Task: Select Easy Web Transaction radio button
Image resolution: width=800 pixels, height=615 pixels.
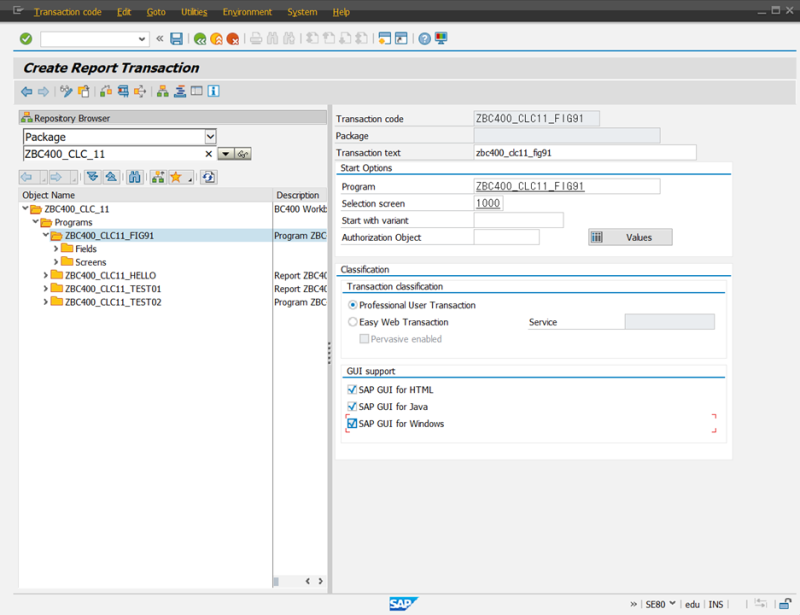Action: pos(352,322)
